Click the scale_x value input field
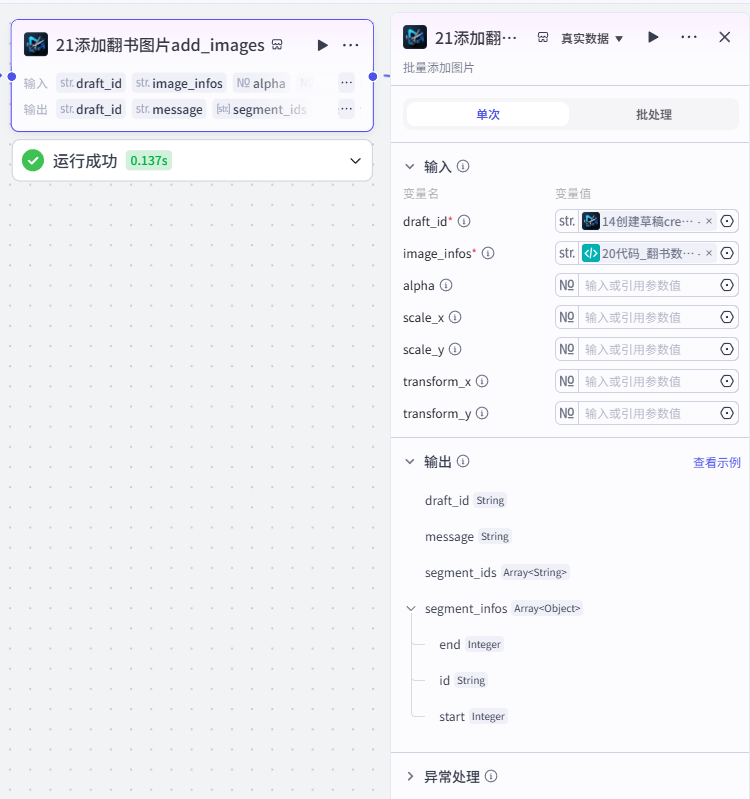The width and height of the screenshot is (750, 799). pyautogui.click(x=648, y=317)
